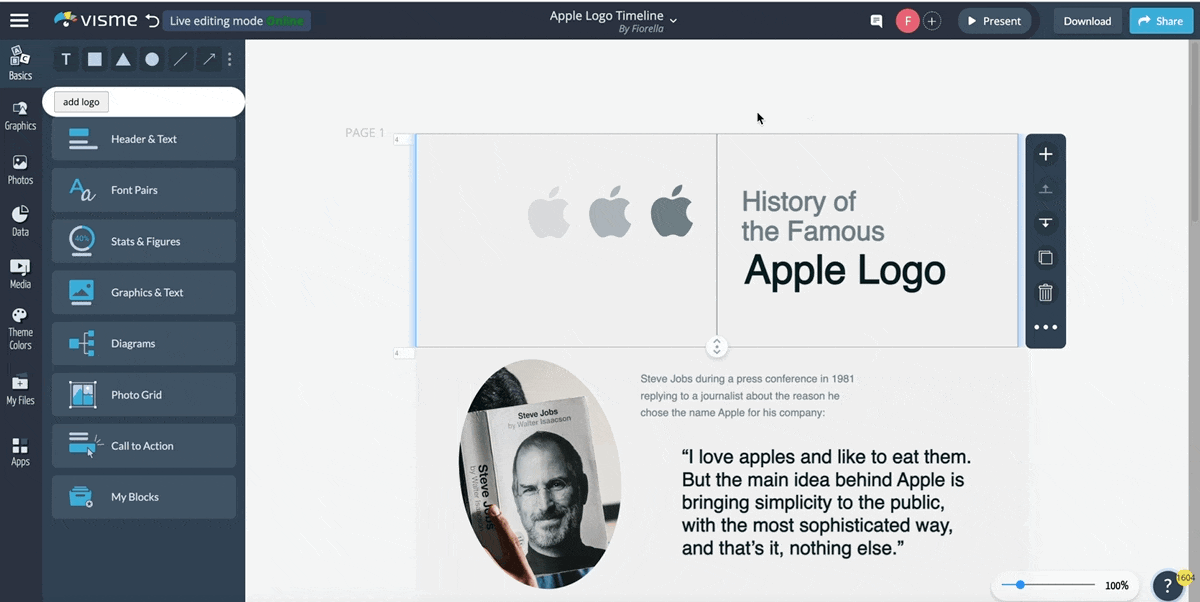Click the blue Share button
Screen dimensions: 1200x602
tap(1160, 21)
